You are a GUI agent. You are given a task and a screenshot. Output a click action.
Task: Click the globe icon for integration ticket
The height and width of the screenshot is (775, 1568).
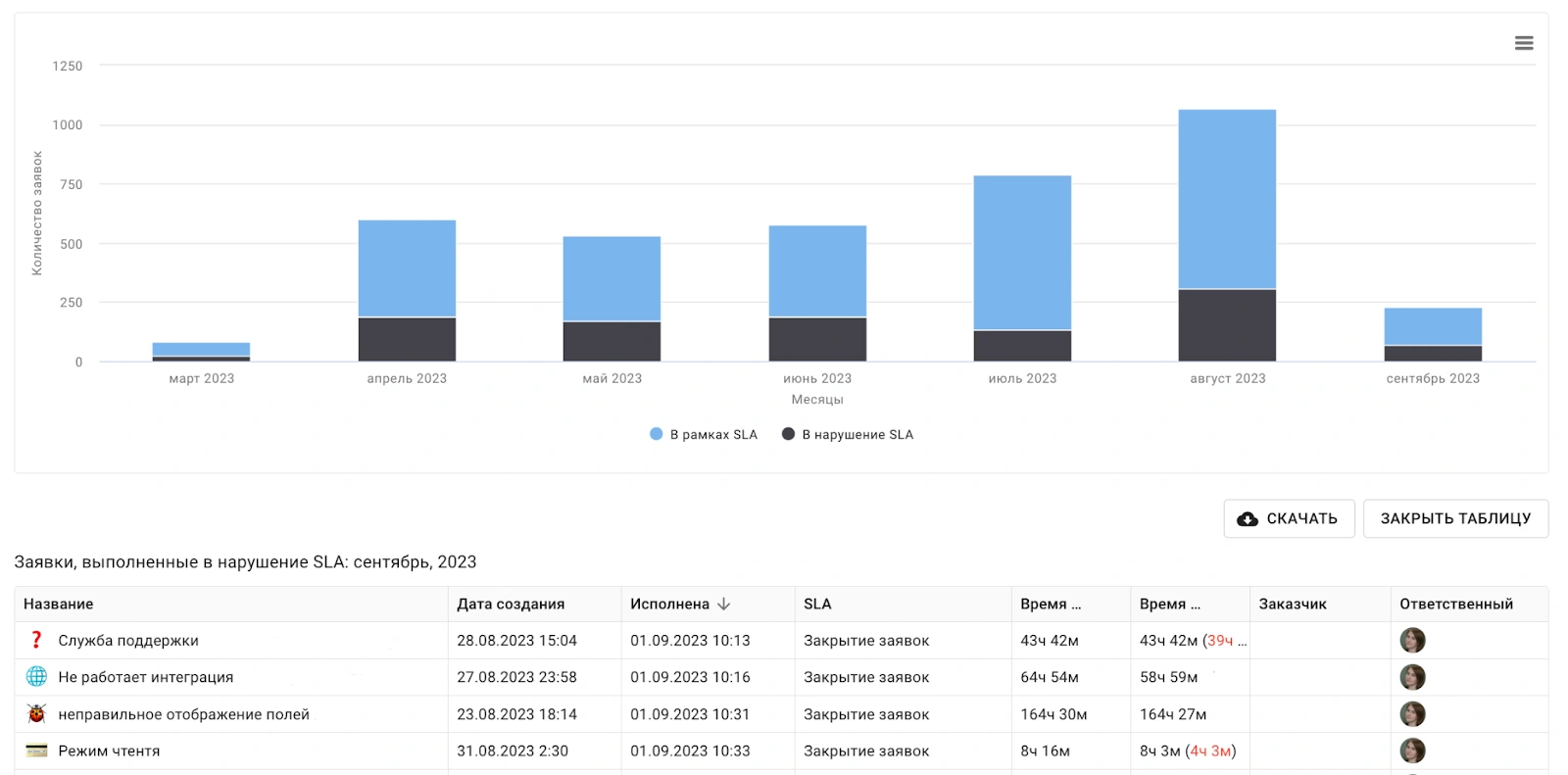pos(36,677)
